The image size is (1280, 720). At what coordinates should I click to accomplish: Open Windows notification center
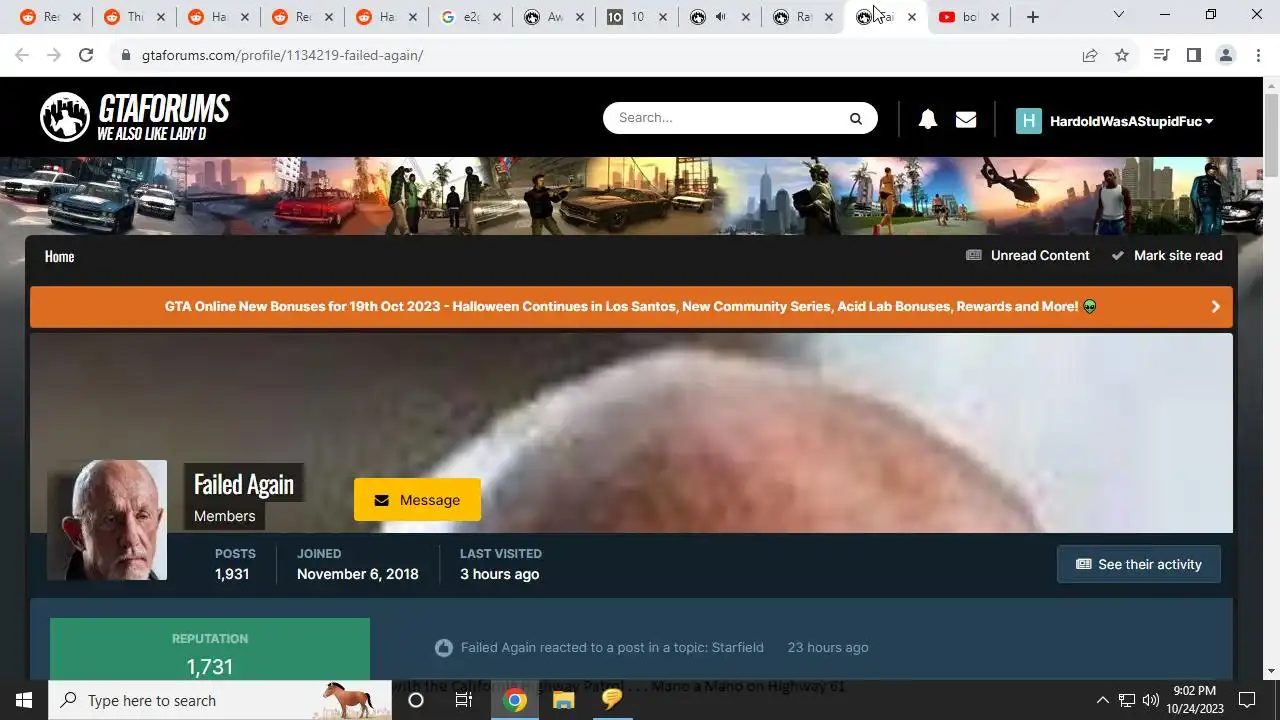[1247, 700]
